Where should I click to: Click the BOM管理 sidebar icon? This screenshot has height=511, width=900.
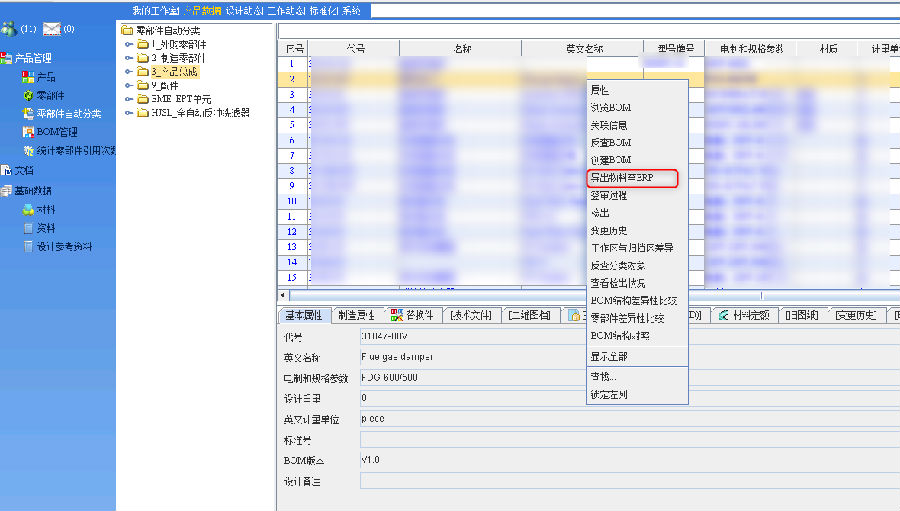point(28,132)
